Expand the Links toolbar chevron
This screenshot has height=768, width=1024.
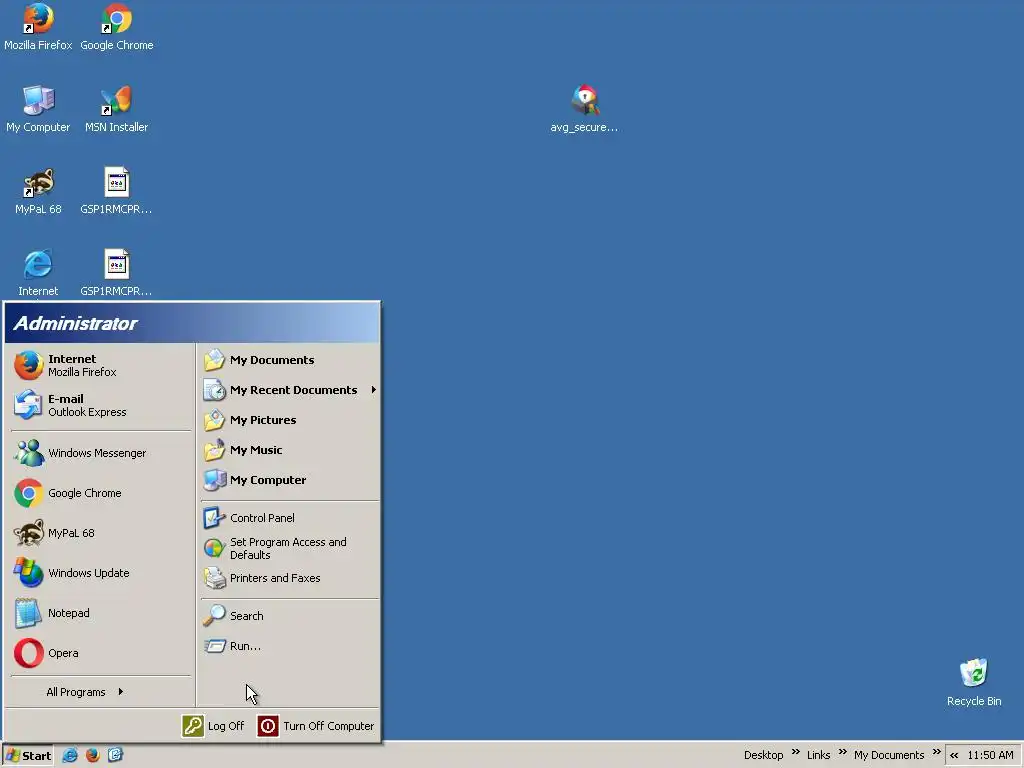point(842,752)
